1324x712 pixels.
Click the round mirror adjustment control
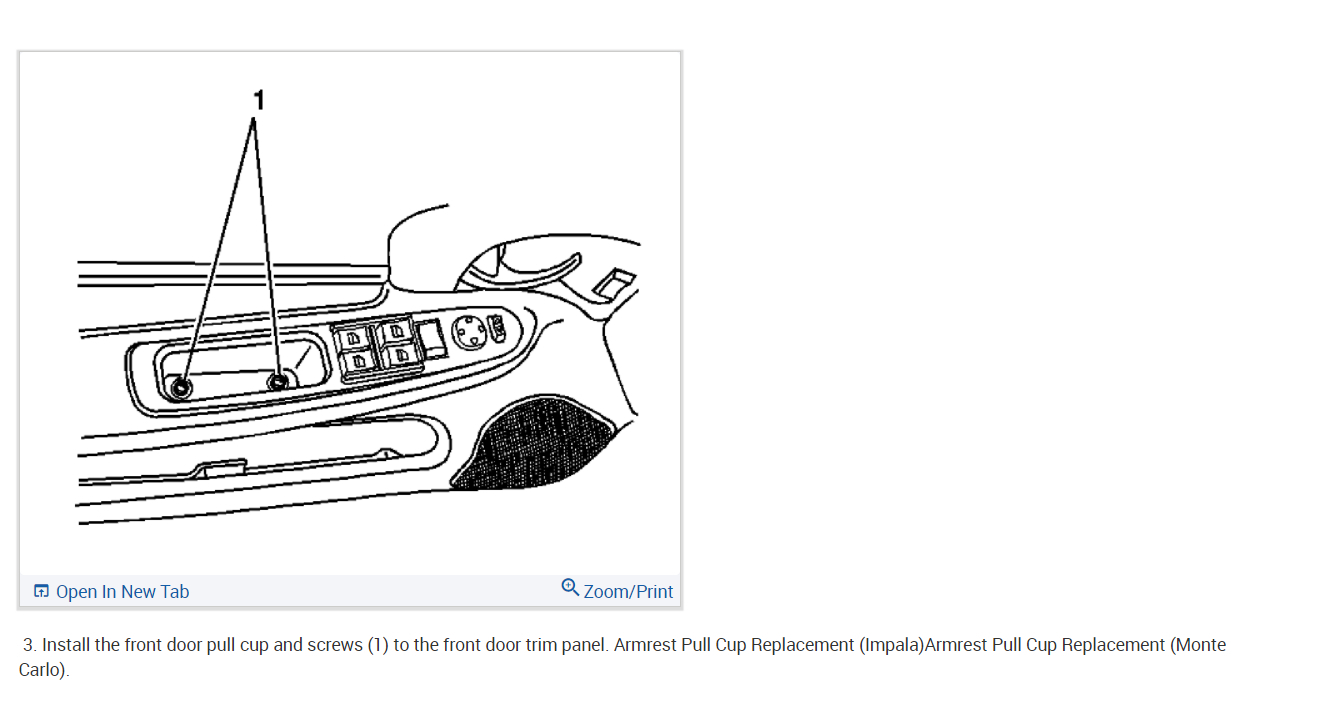(467, 332)
